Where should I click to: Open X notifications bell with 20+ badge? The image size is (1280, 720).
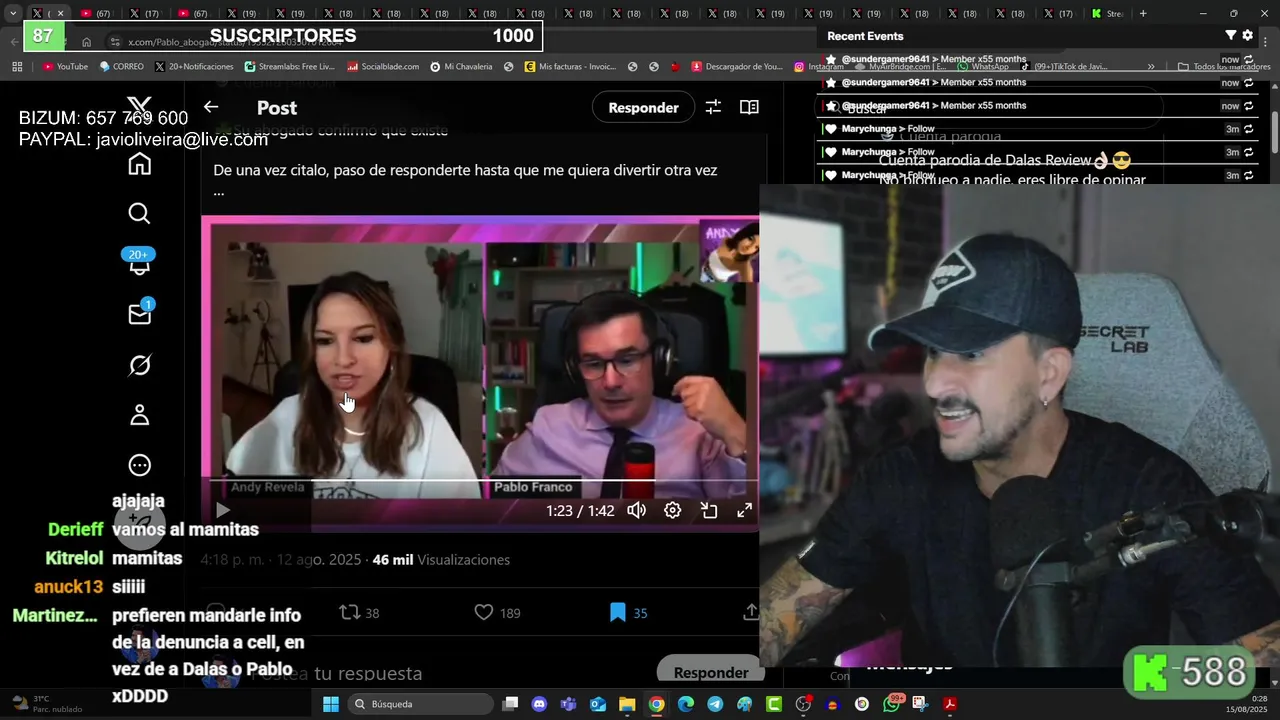(x=140, y=262)
